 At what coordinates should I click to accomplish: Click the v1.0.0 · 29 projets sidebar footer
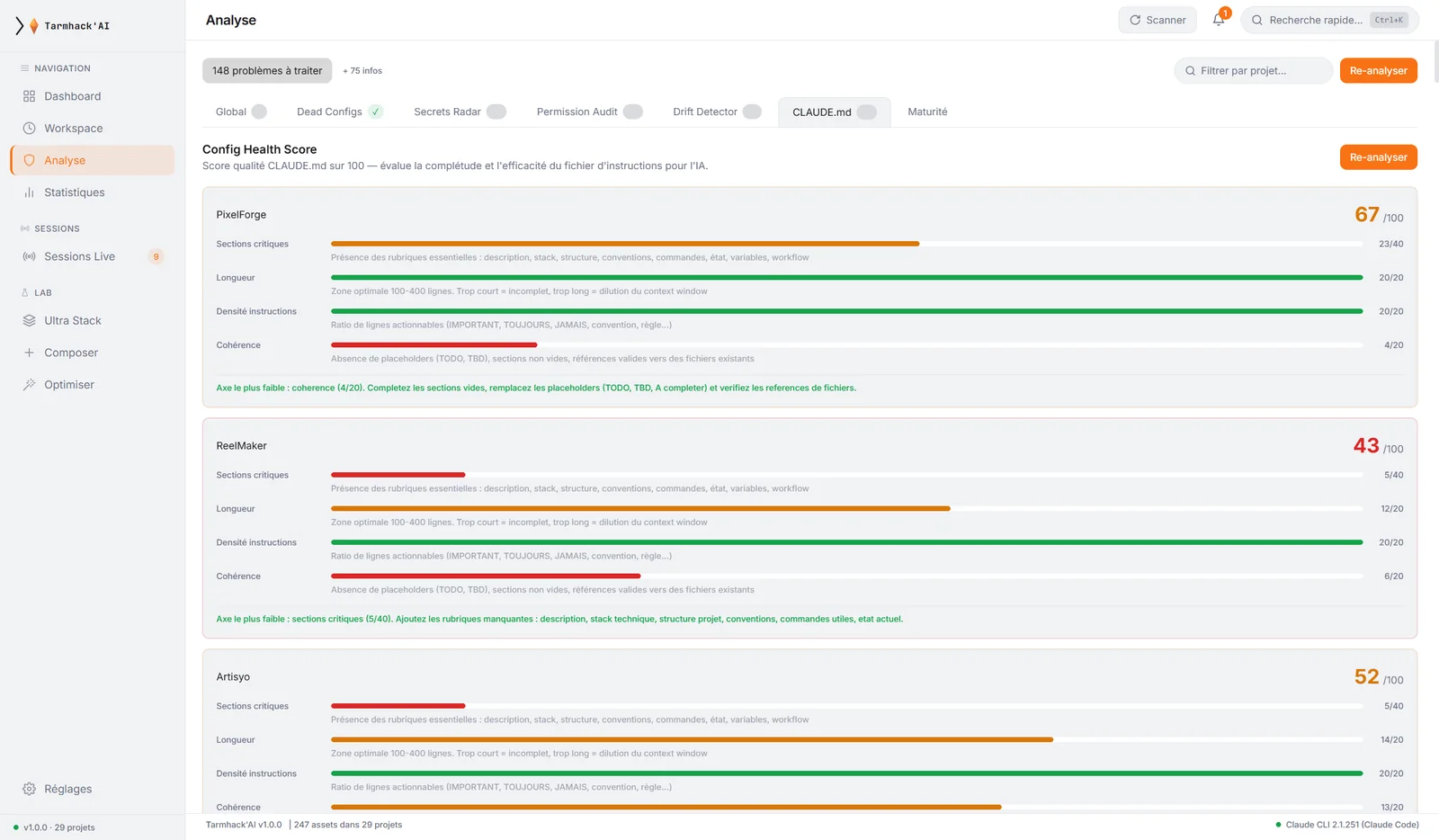pos(54,827)
